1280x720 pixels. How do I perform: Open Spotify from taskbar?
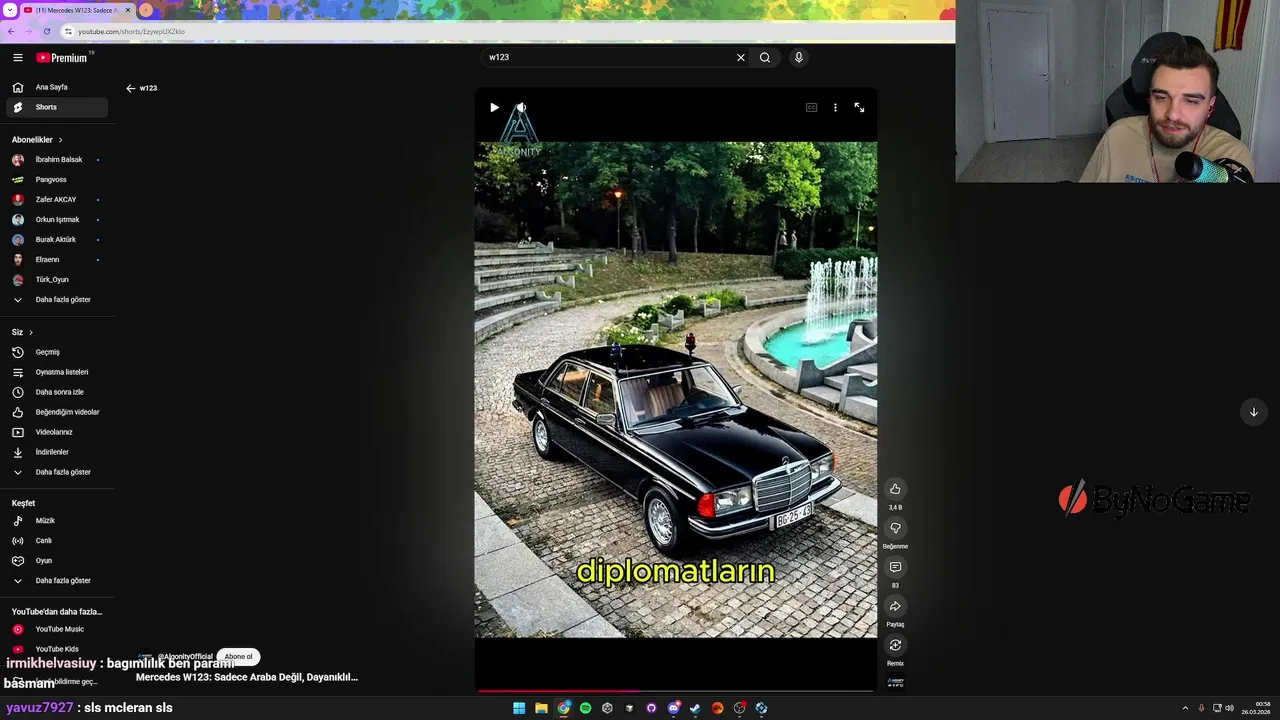click(x=585, y=708)
